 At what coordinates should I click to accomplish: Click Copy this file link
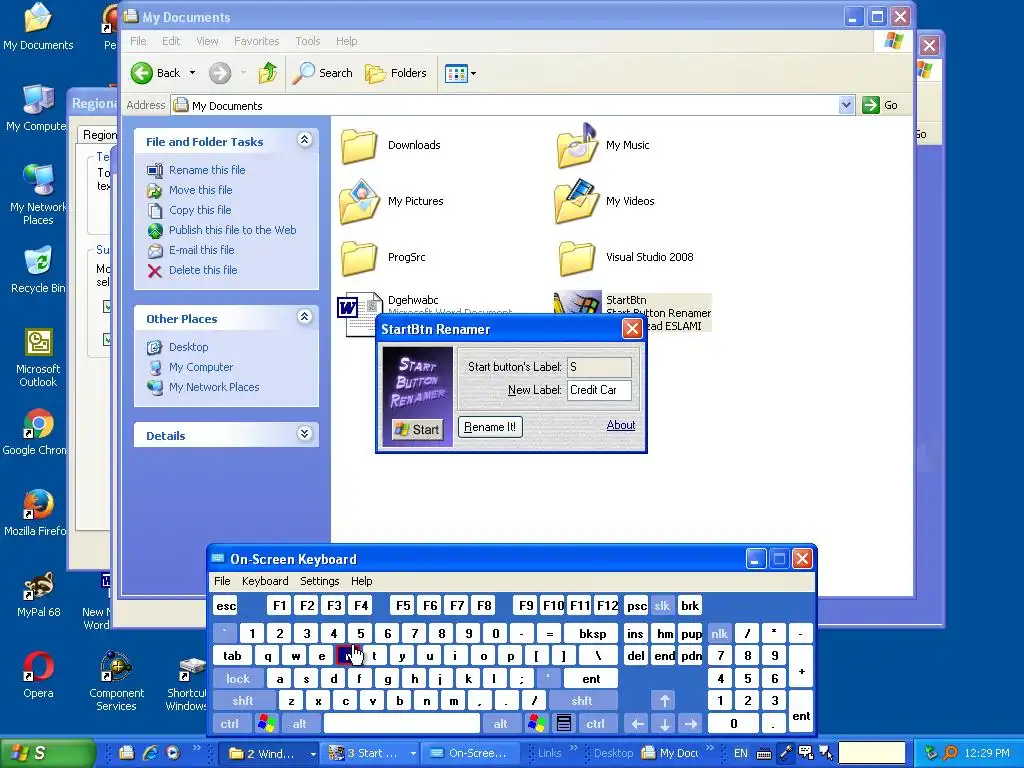(x=200, y=210)
